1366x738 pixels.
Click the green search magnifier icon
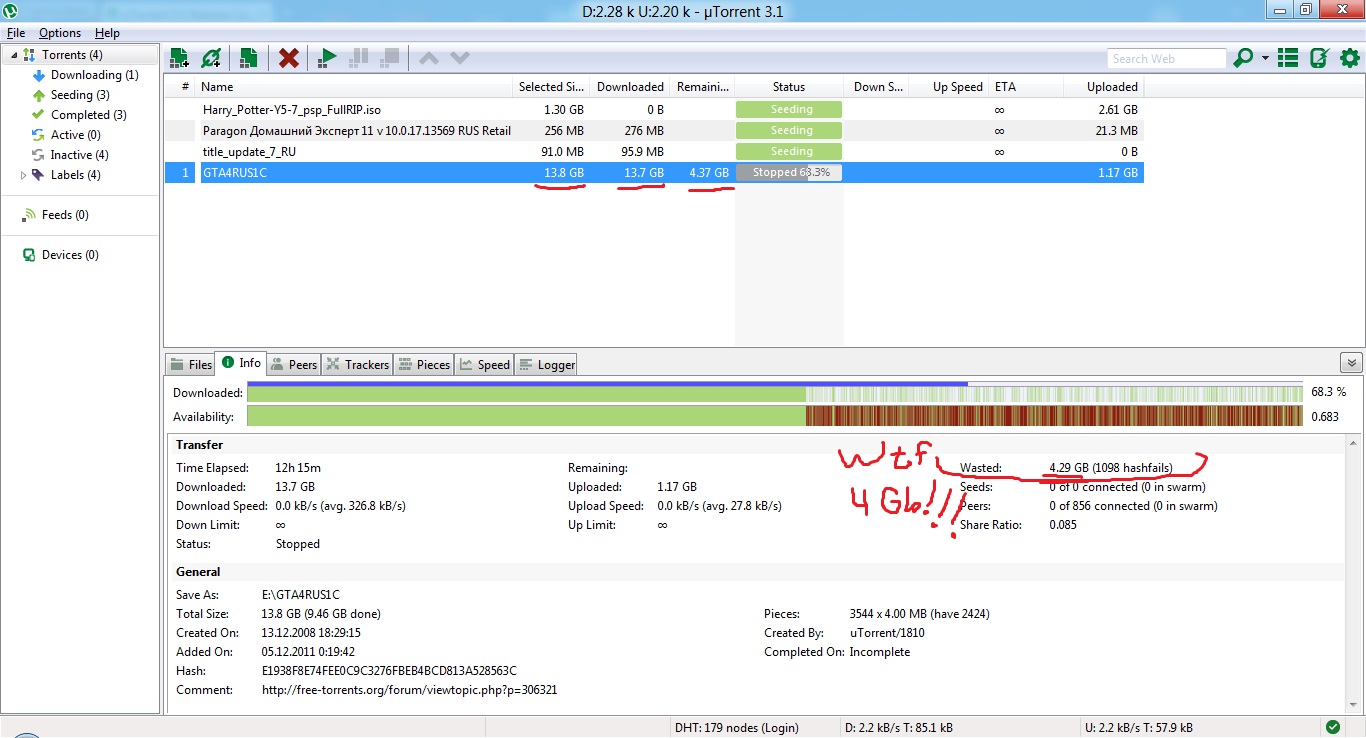coord(1243,58)
